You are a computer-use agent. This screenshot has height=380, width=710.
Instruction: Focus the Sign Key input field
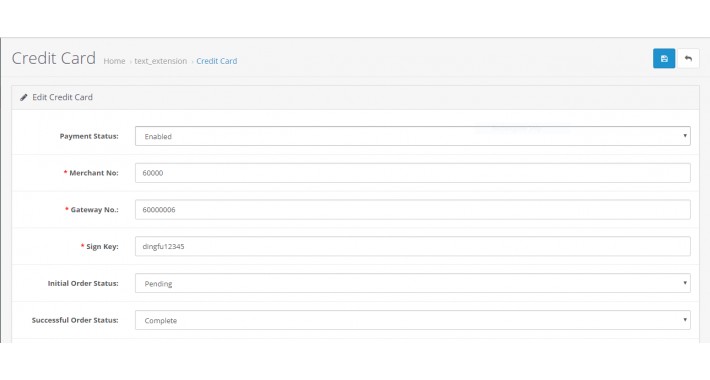413,246
